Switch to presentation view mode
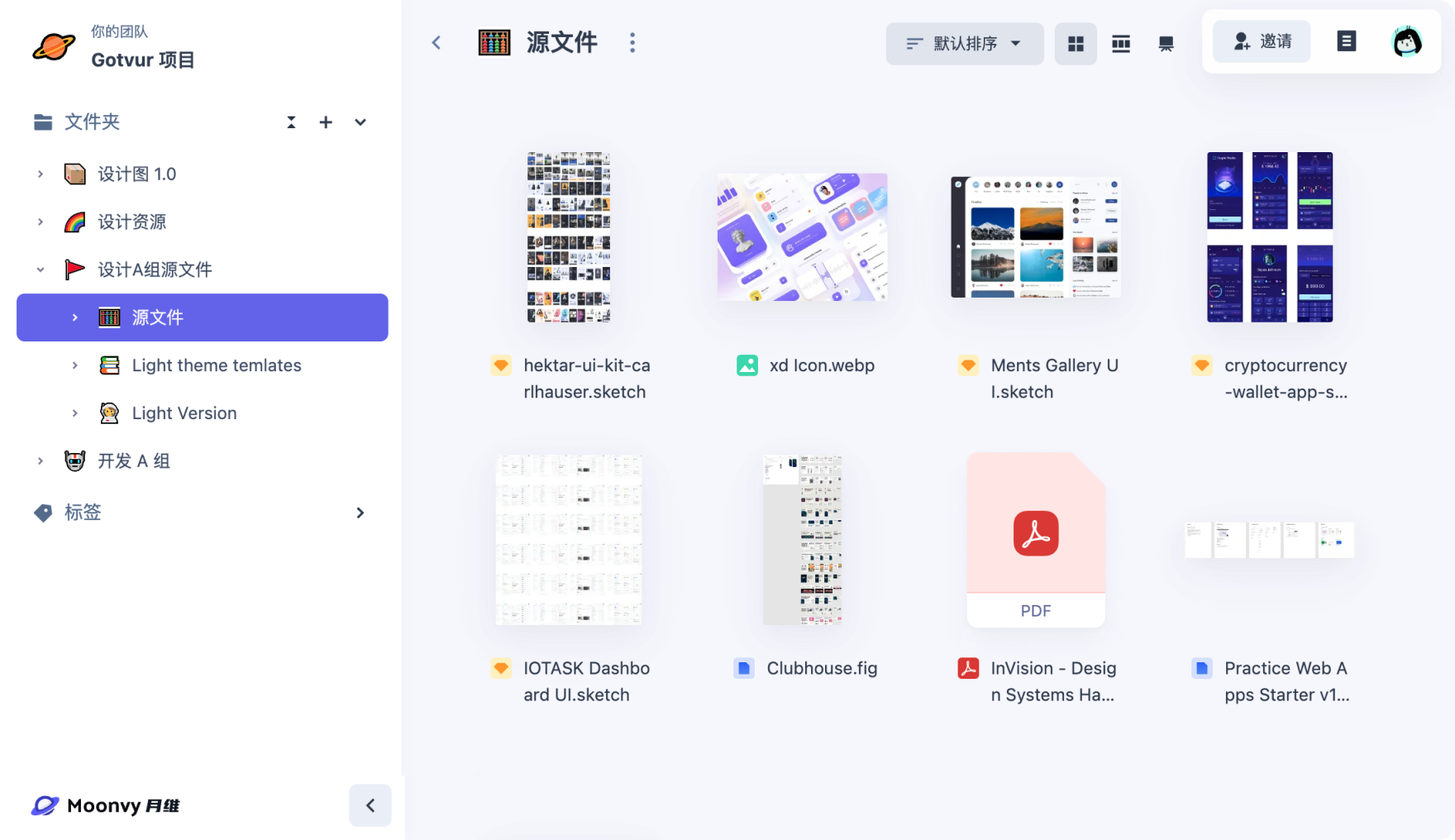 [1166, 44]
